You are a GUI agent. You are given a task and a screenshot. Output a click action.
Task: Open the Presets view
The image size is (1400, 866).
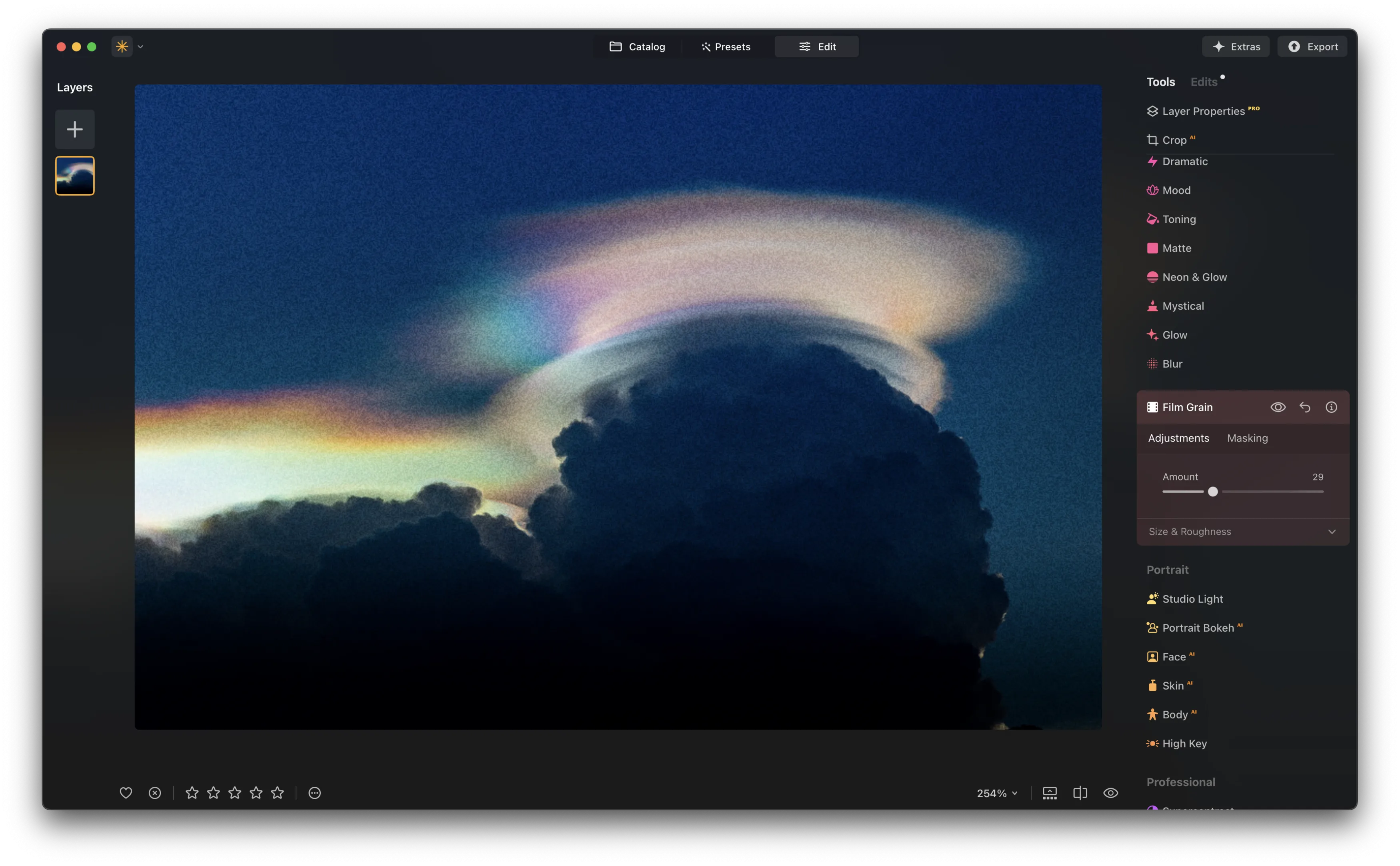pyautogui.click(x=726, y=47)
